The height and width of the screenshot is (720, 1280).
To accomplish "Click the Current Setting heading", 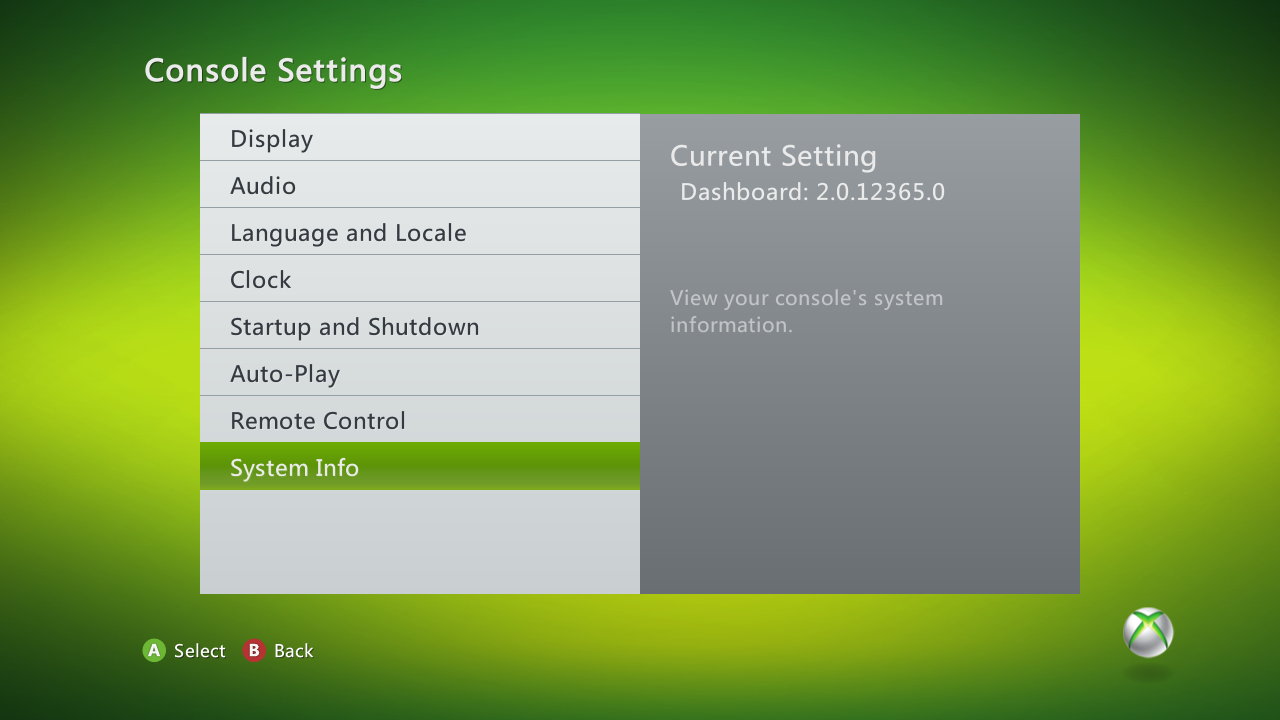I will (773, 156).
